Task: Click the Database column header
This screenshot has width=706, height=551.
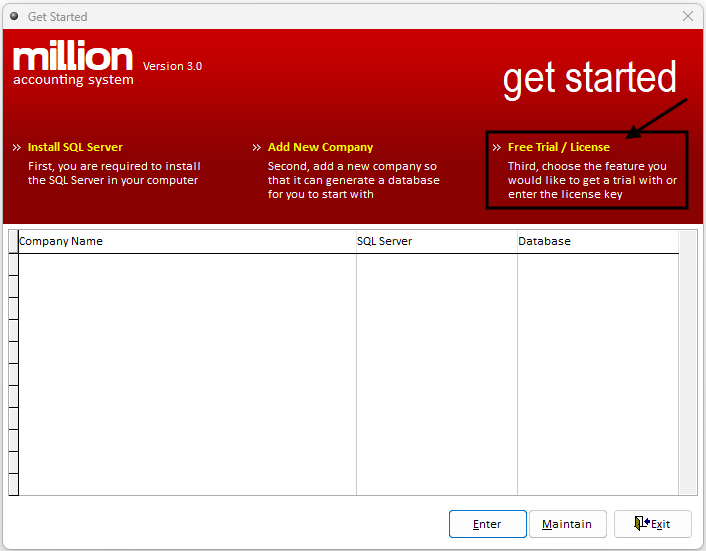Action: click(598, 241)
